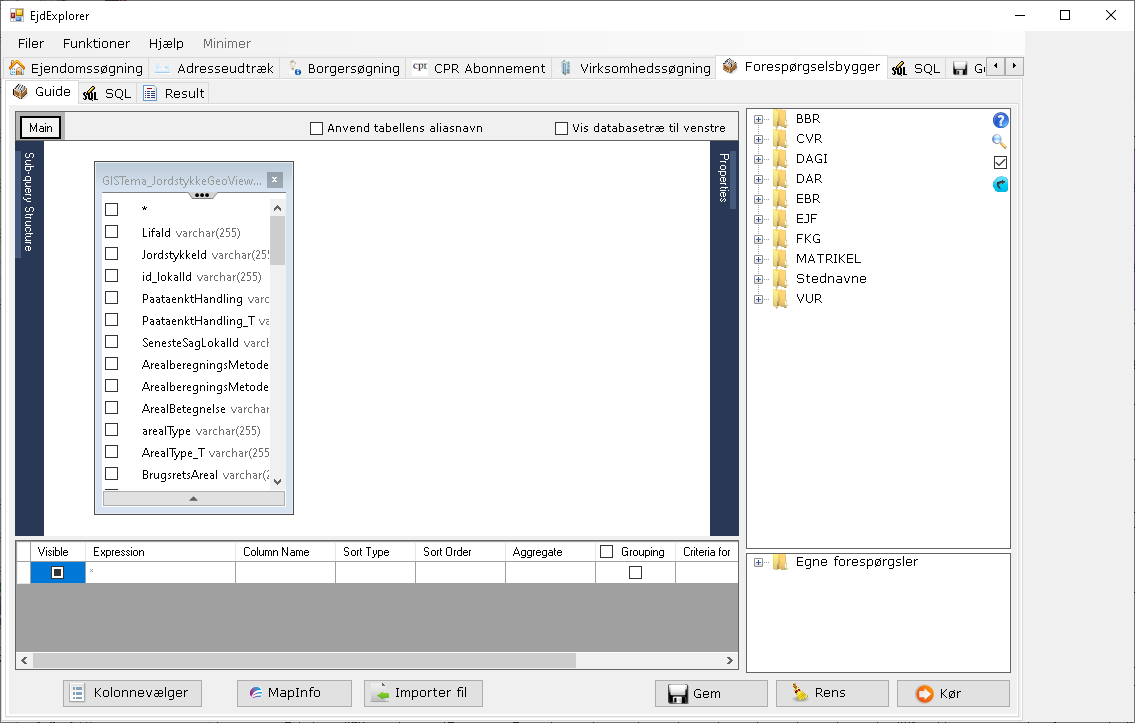This screenshot has width=1135, height=723.
Task: Toggle Vis databasetræ til venstre checkbox
Action: 562,128
